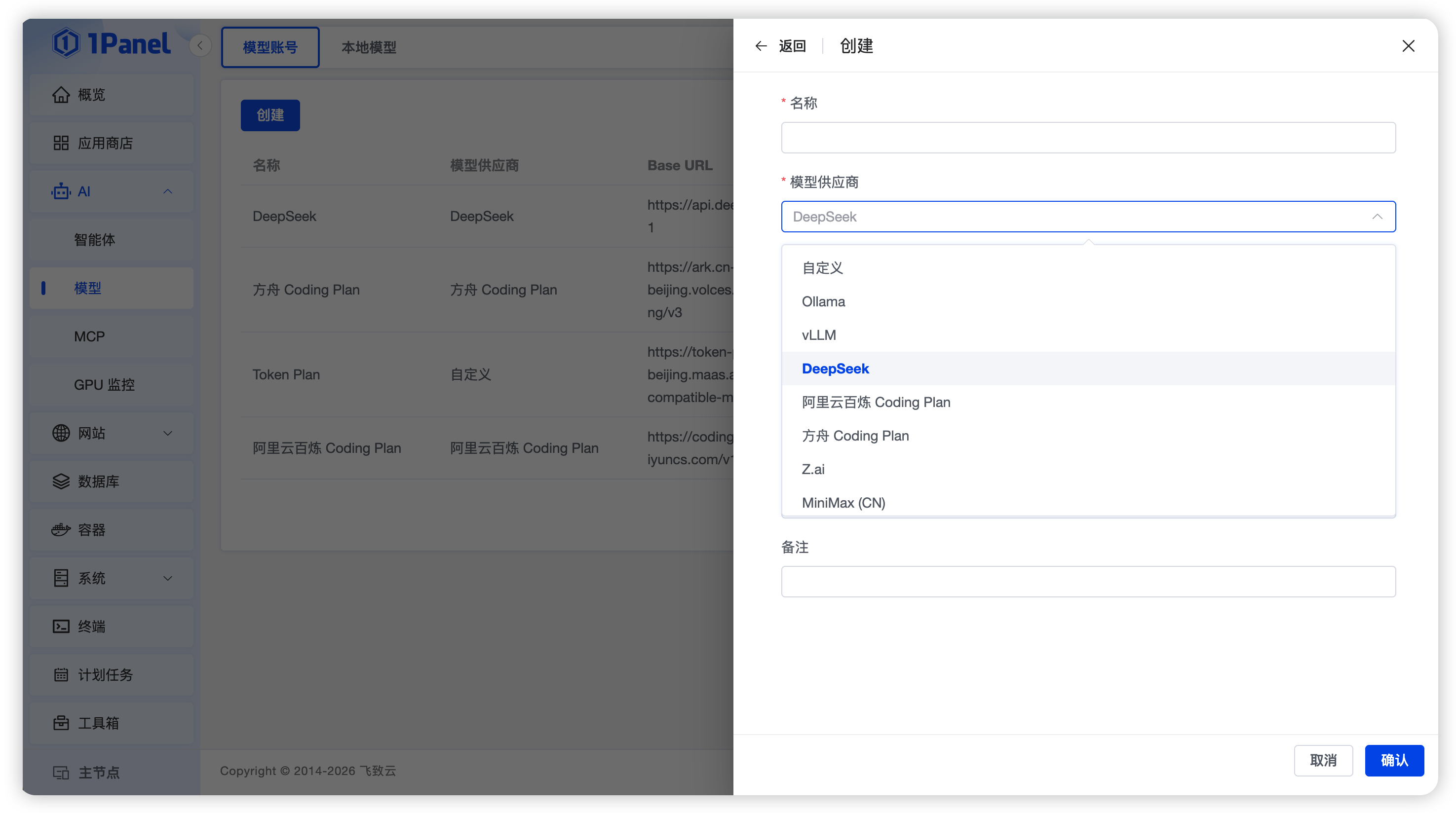Screen dimensions: 1456x813
Task: Click the back arrow beside 返回
Action: click(x=761, y=46)
